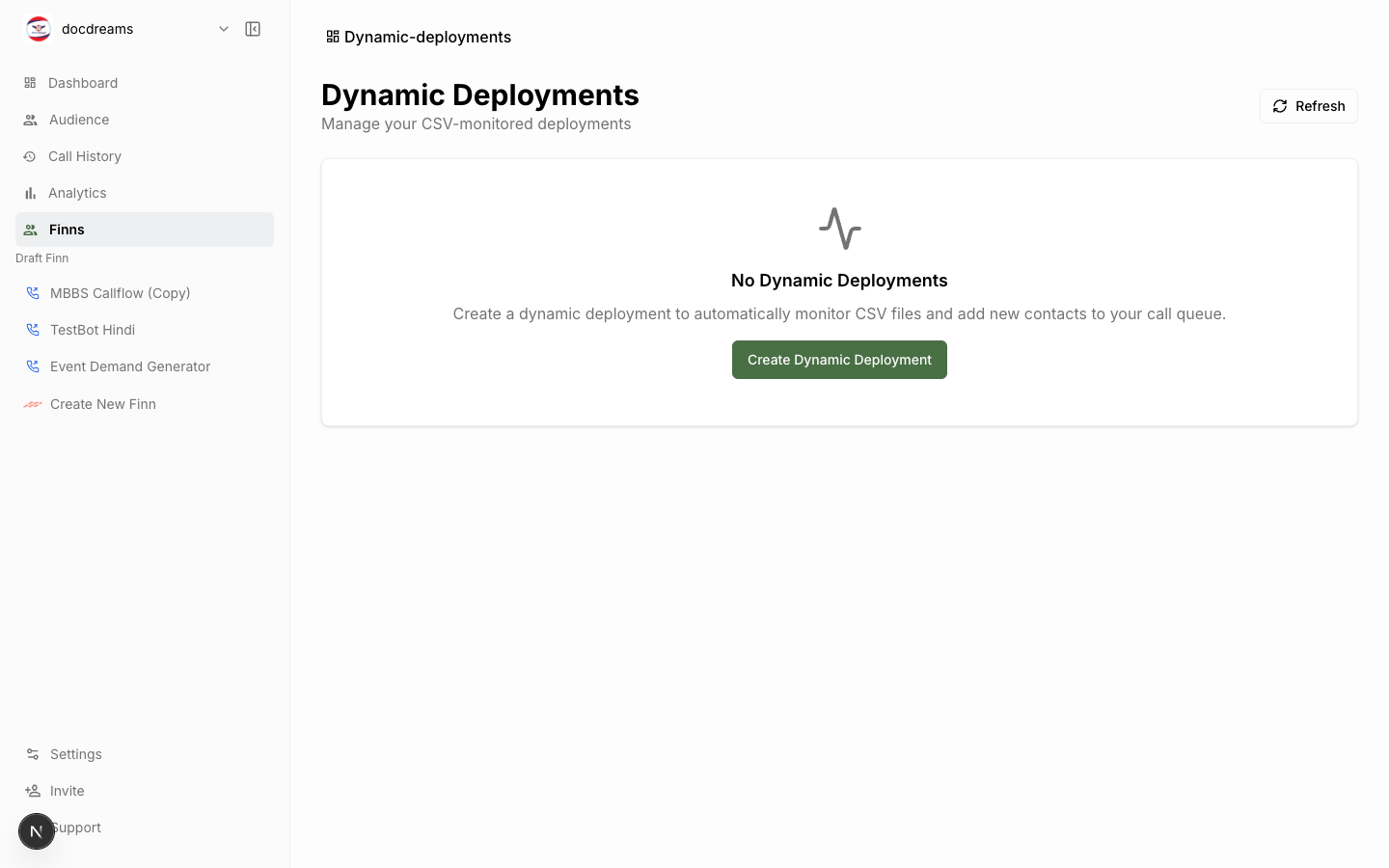Open the Dashboard menu item

click(x=145, y=83)
